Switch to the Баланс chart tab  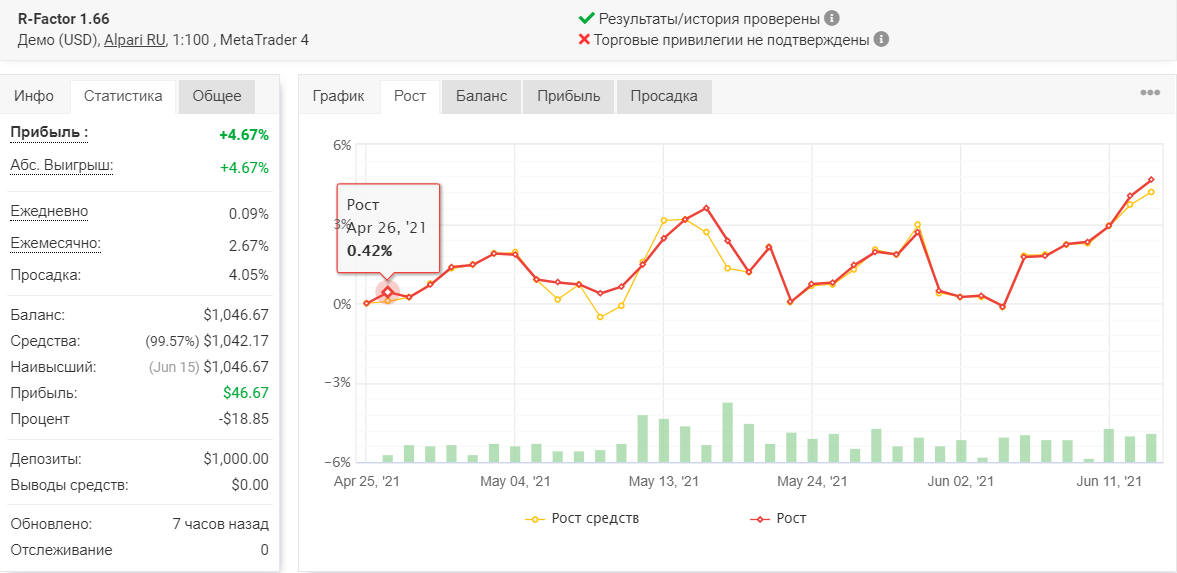click(482, 96)
